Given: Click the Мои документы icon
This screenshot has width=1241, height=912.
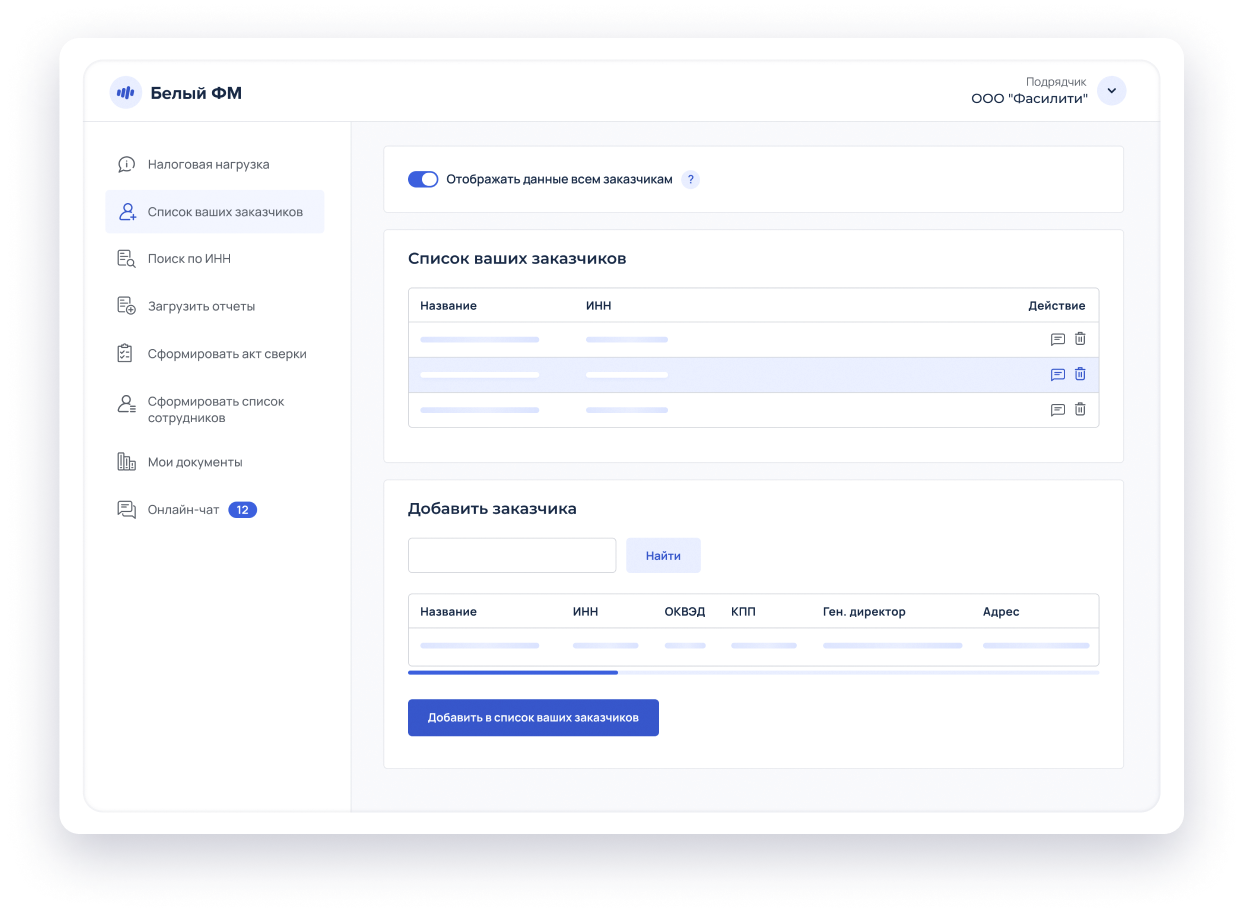Looking at the screenshot, I should click(126, 462).
